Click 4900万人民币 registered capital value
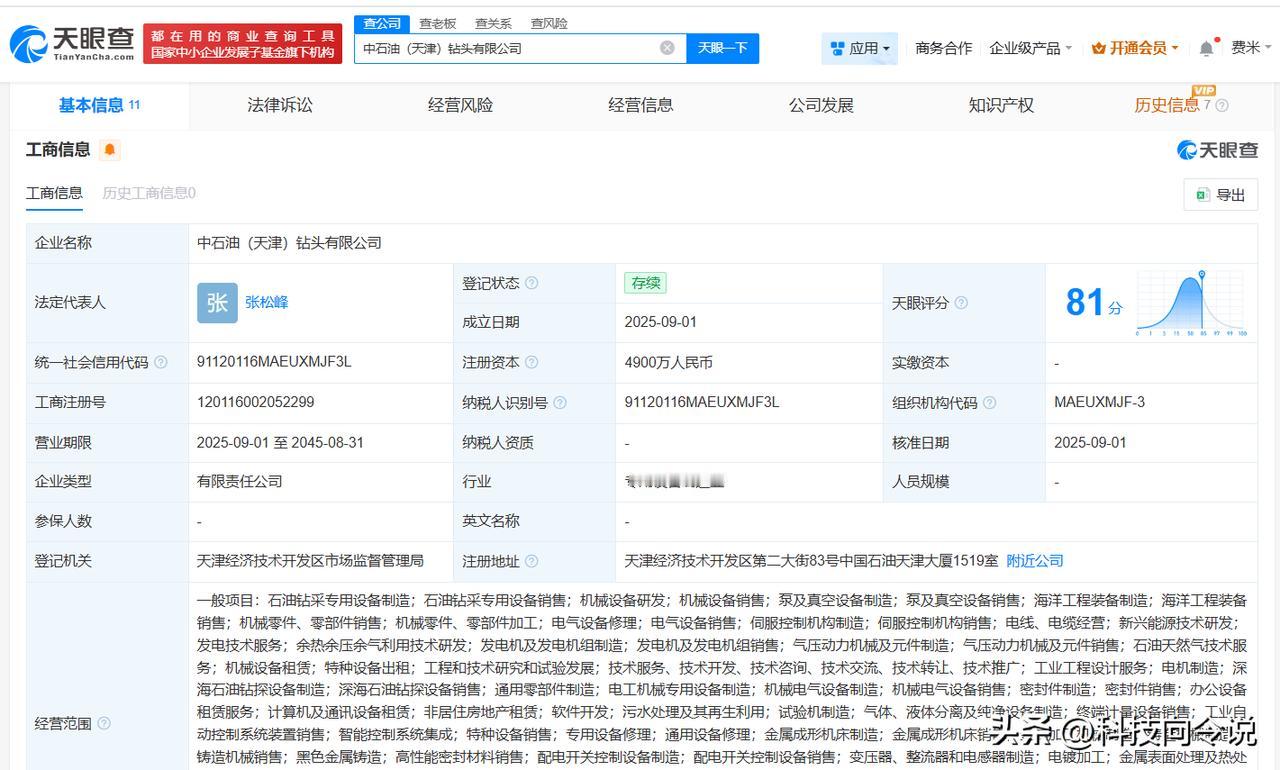Screen dimensions: 1280x770 [668, 362]
